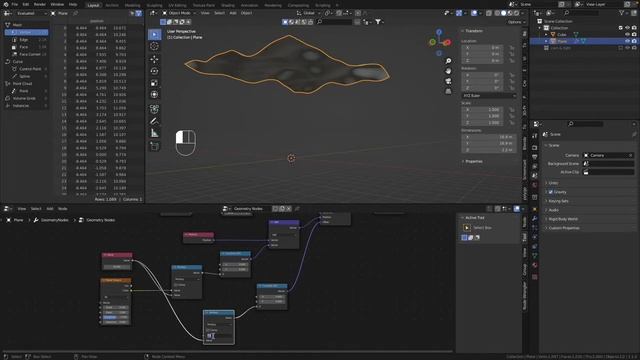Open the Object properties tab icon
The image size is (640, 360).
coord(535,209)
